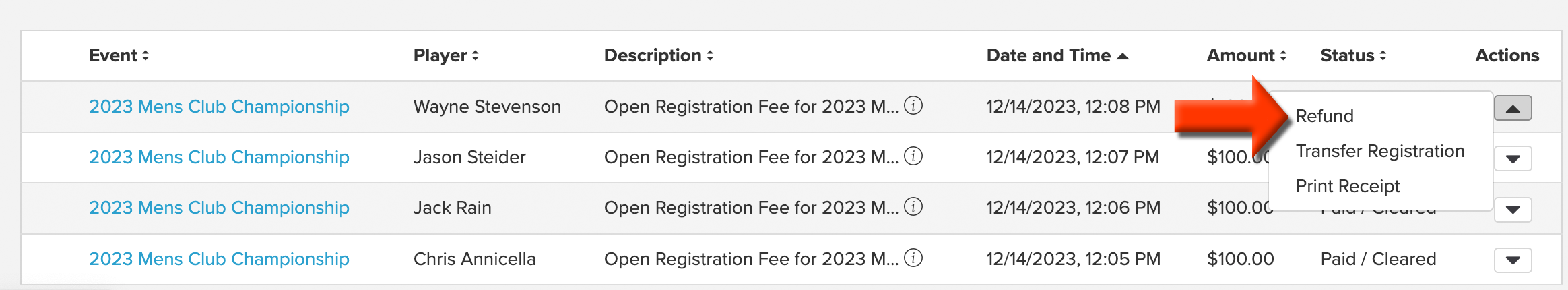Expand actions dropdown for Chris Annicella row

1513,260
